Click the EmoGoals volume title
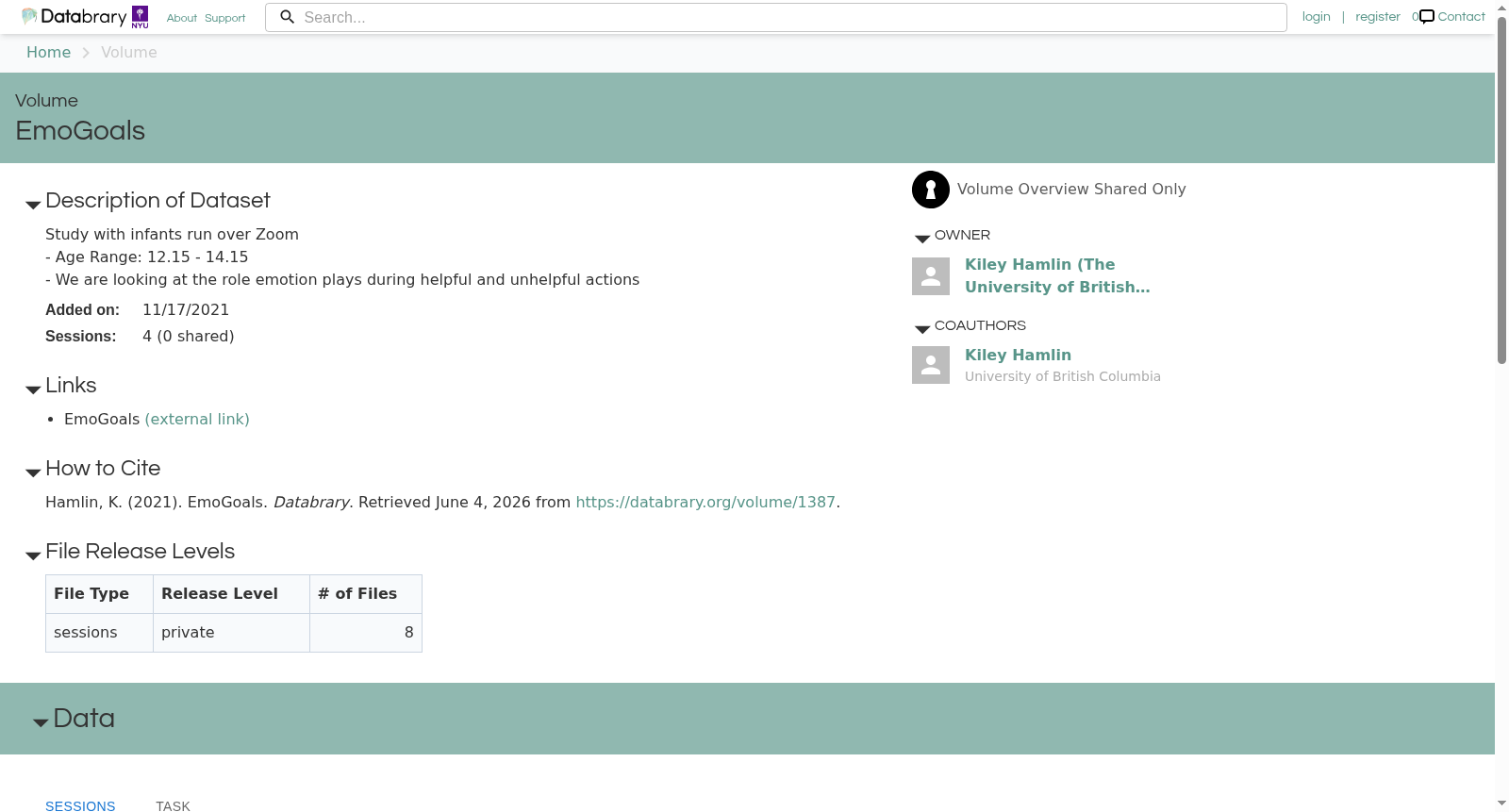 (x=80, y=131)
